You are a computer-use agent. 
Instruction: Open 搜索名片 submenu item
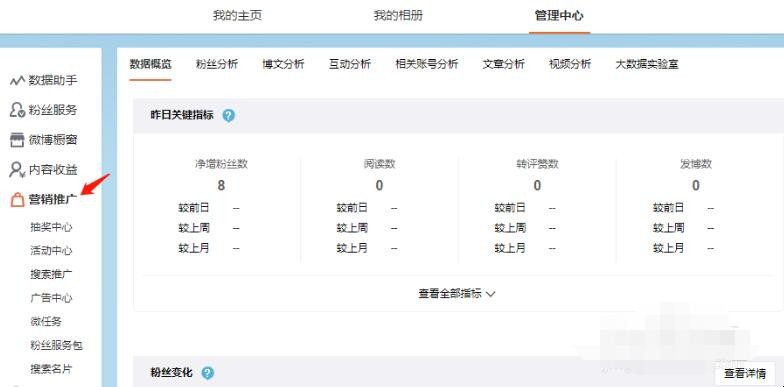(51, 369)
